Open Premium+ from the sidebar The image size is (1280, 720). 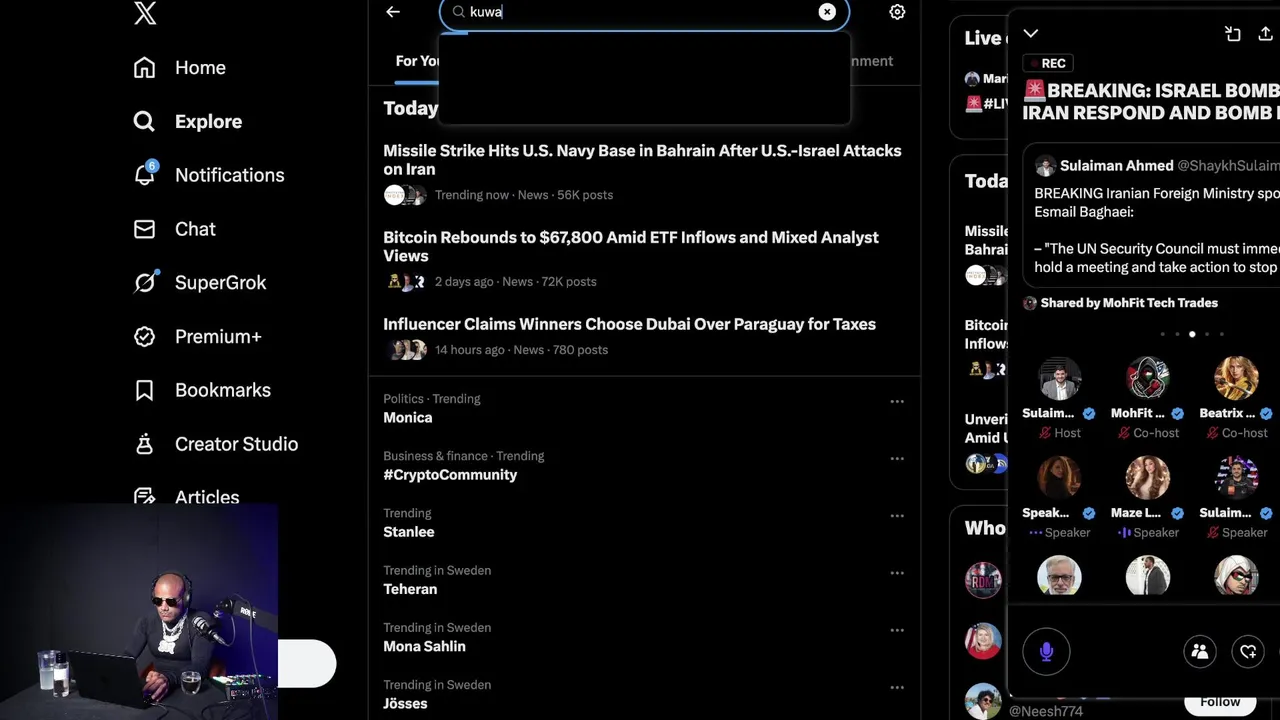(x=197, y=337)
